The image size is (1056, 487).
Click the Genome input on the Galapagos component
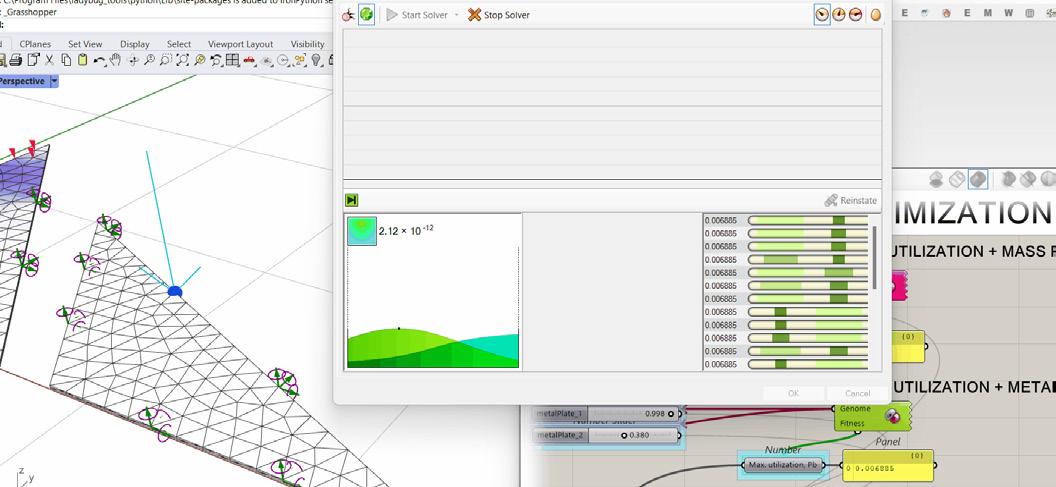tap(855, 409)
